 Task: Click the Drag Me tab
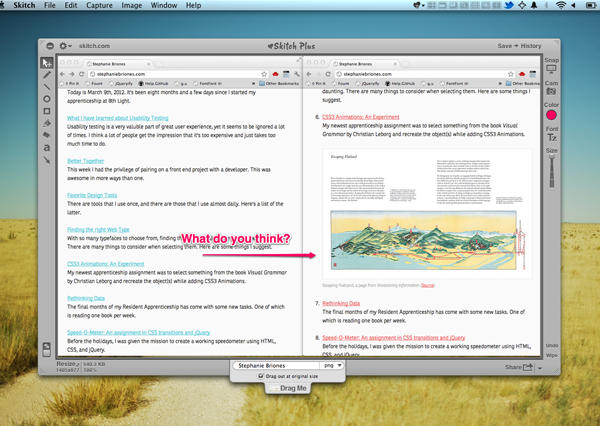click(x=288, y=388)
